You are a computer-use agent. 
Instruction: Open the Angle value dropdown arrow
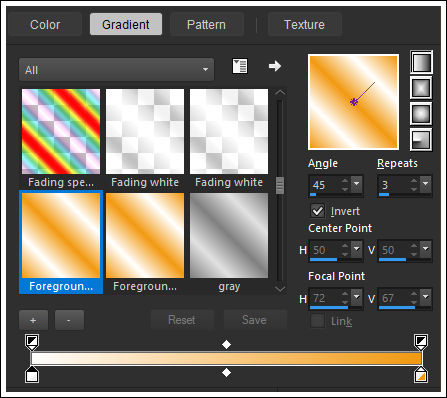357,184
